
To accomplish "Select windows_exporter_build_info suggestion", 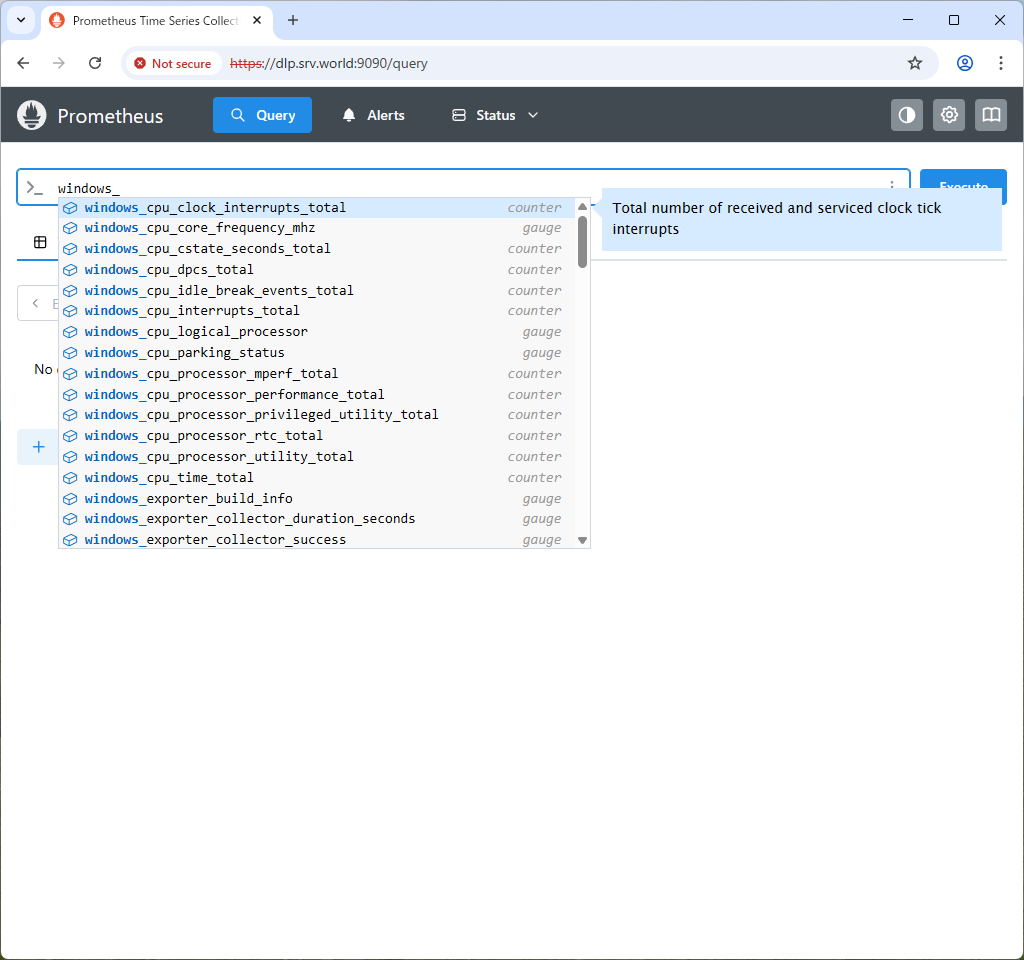I will 317,498.
